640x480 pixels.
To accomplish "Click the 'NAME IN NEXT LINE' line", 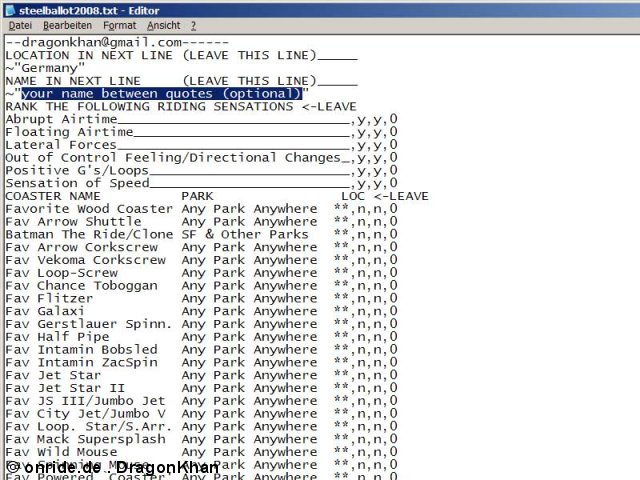I will (182, 81).
